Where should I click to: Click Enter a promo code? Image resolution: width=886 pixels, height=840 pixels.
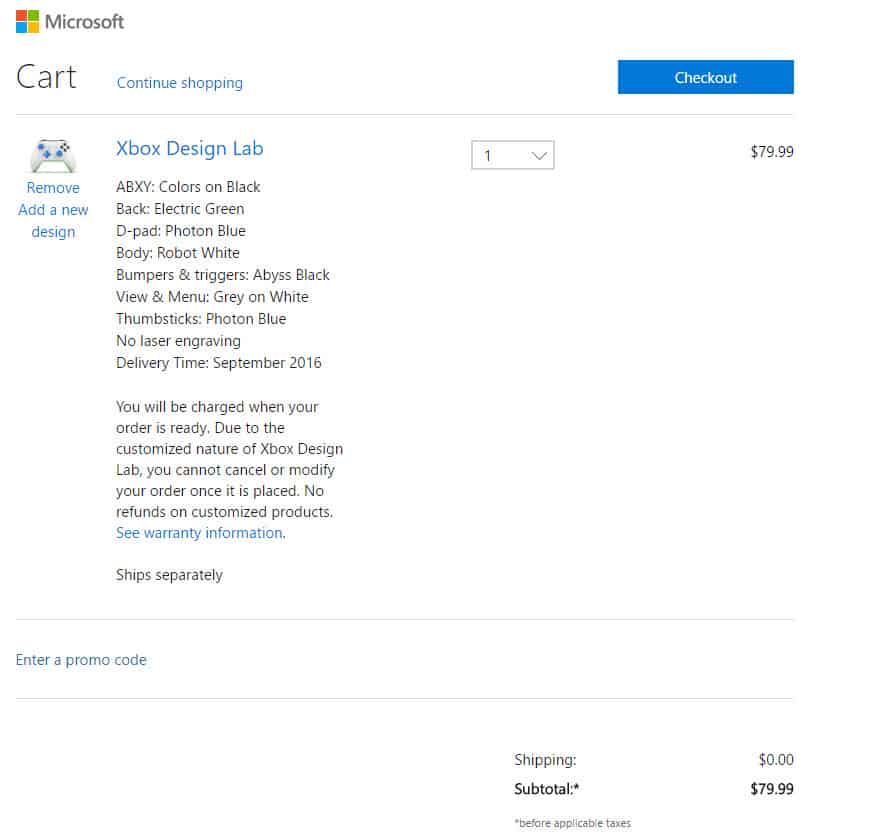(81, 660)
